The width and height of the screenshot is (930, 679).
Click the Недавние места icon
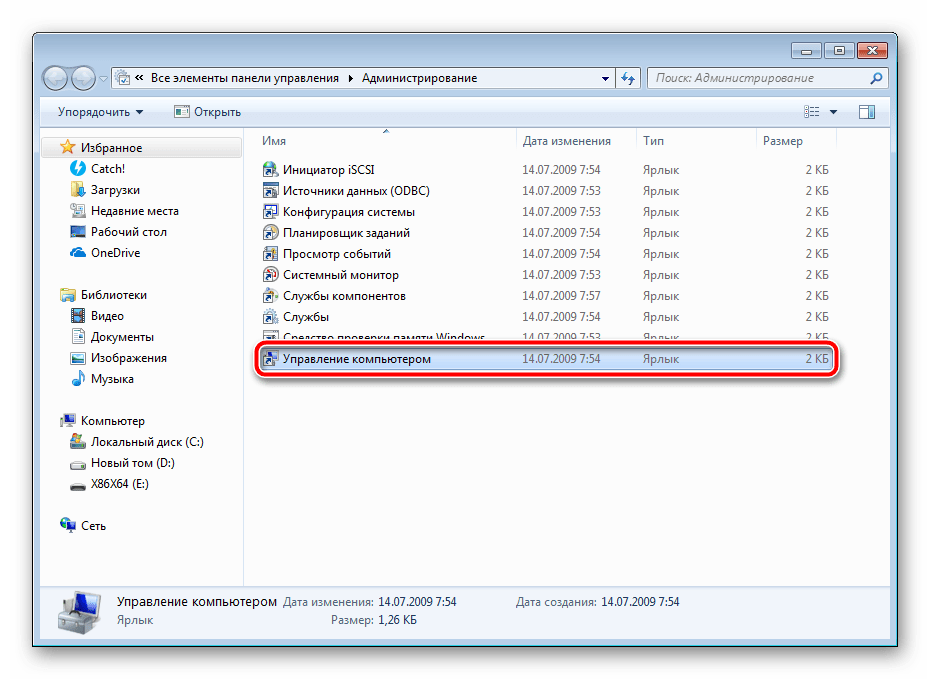click(x=78, y=211)
